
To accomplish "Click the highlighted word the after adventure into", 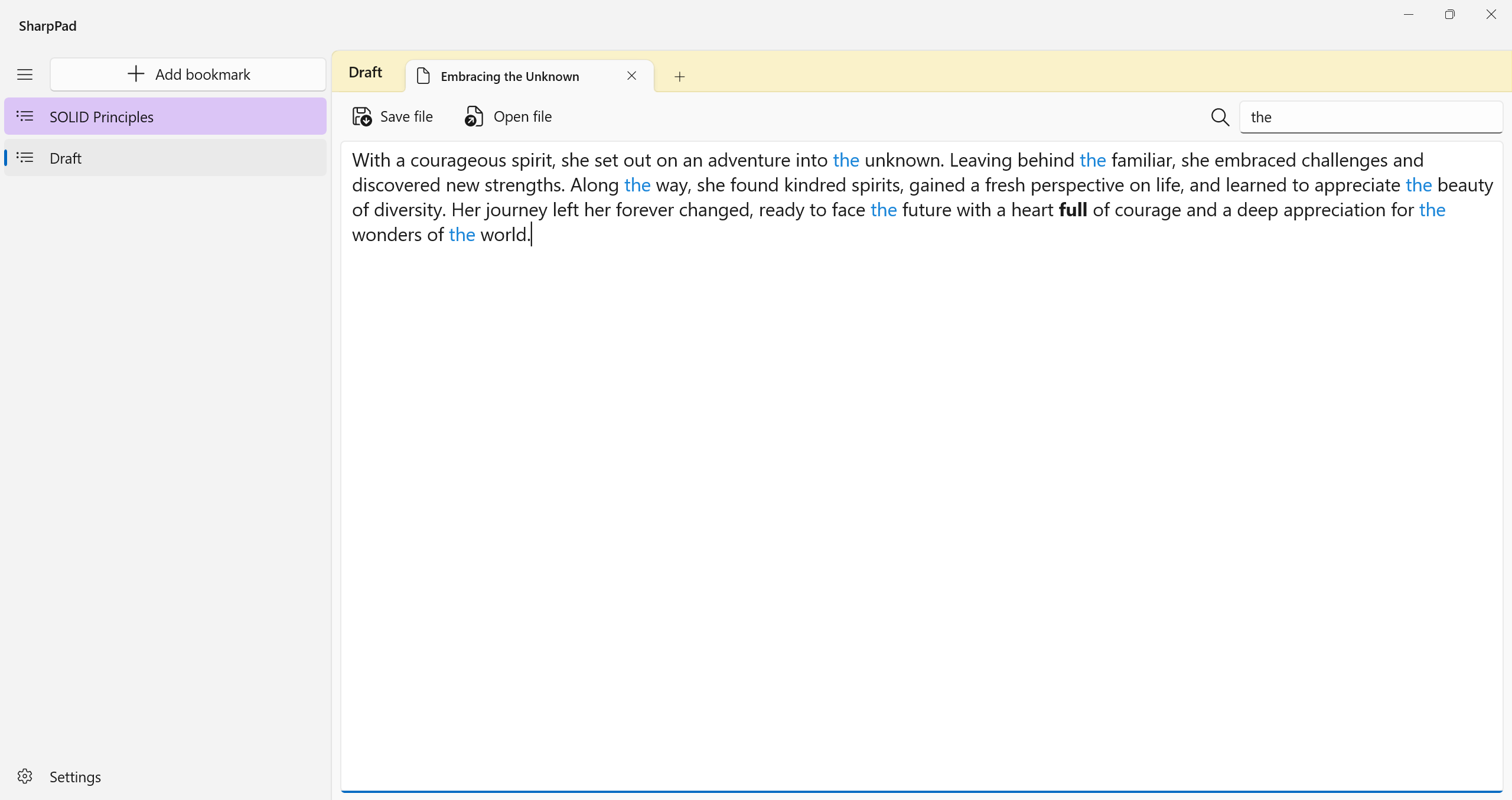I will (x=846, y=160).
